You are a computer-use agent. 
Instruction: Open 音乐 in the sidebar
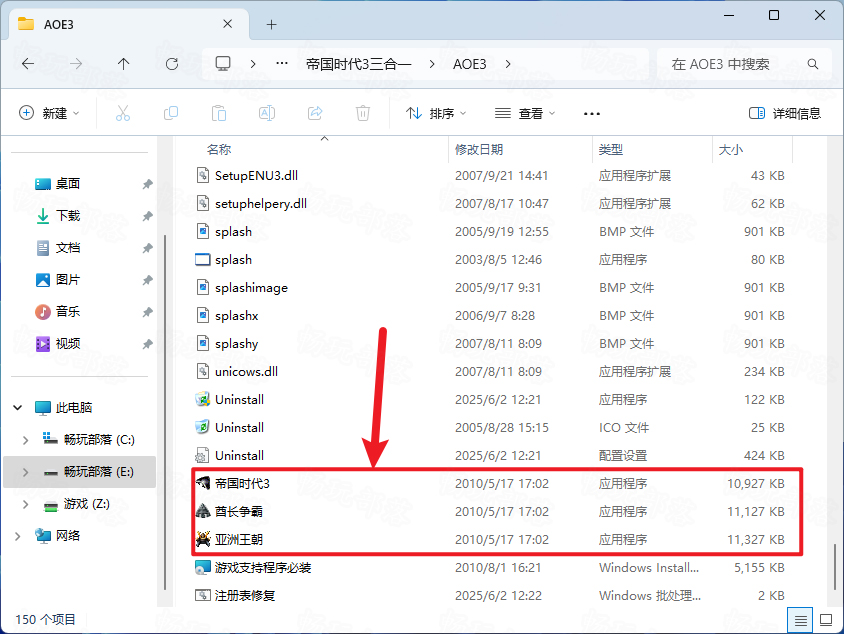(68, 312)
